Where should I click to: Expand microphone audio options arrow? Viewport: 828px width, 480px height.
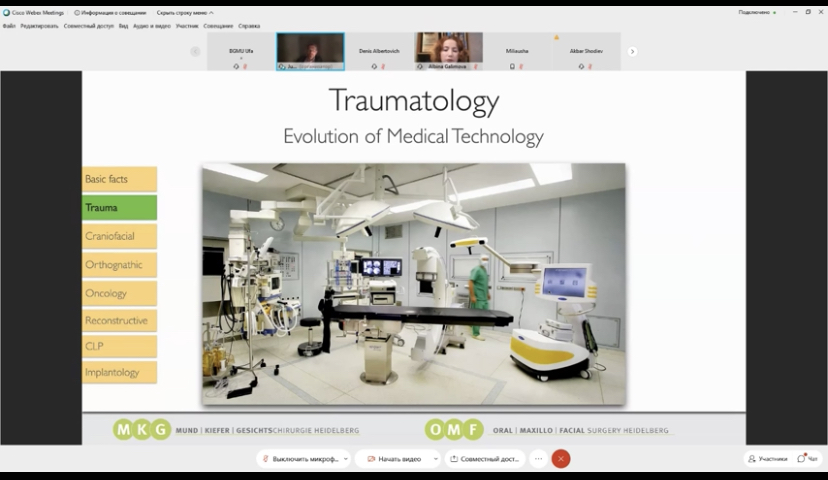pyautogui.click(x=346, y=459)
